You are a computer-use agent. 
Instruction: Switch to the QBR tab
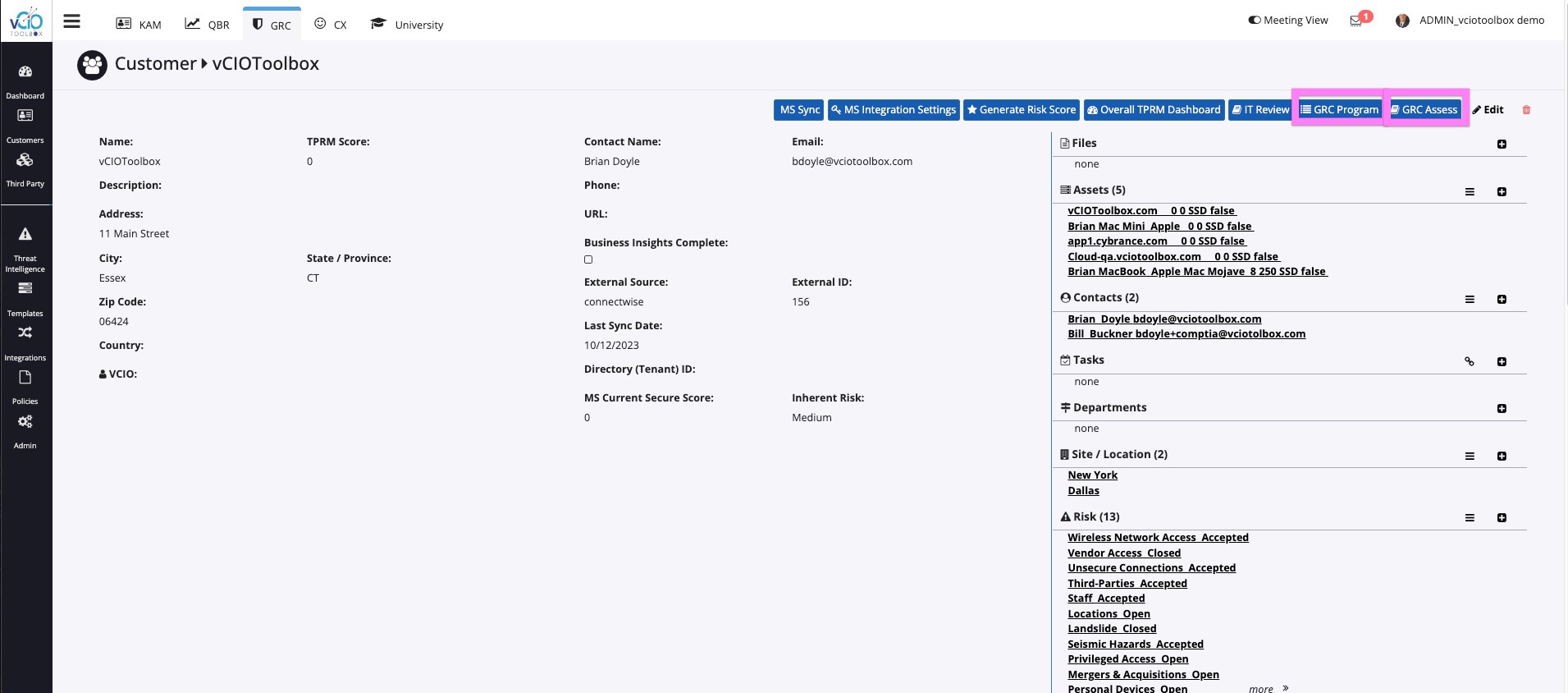point(208,25)
